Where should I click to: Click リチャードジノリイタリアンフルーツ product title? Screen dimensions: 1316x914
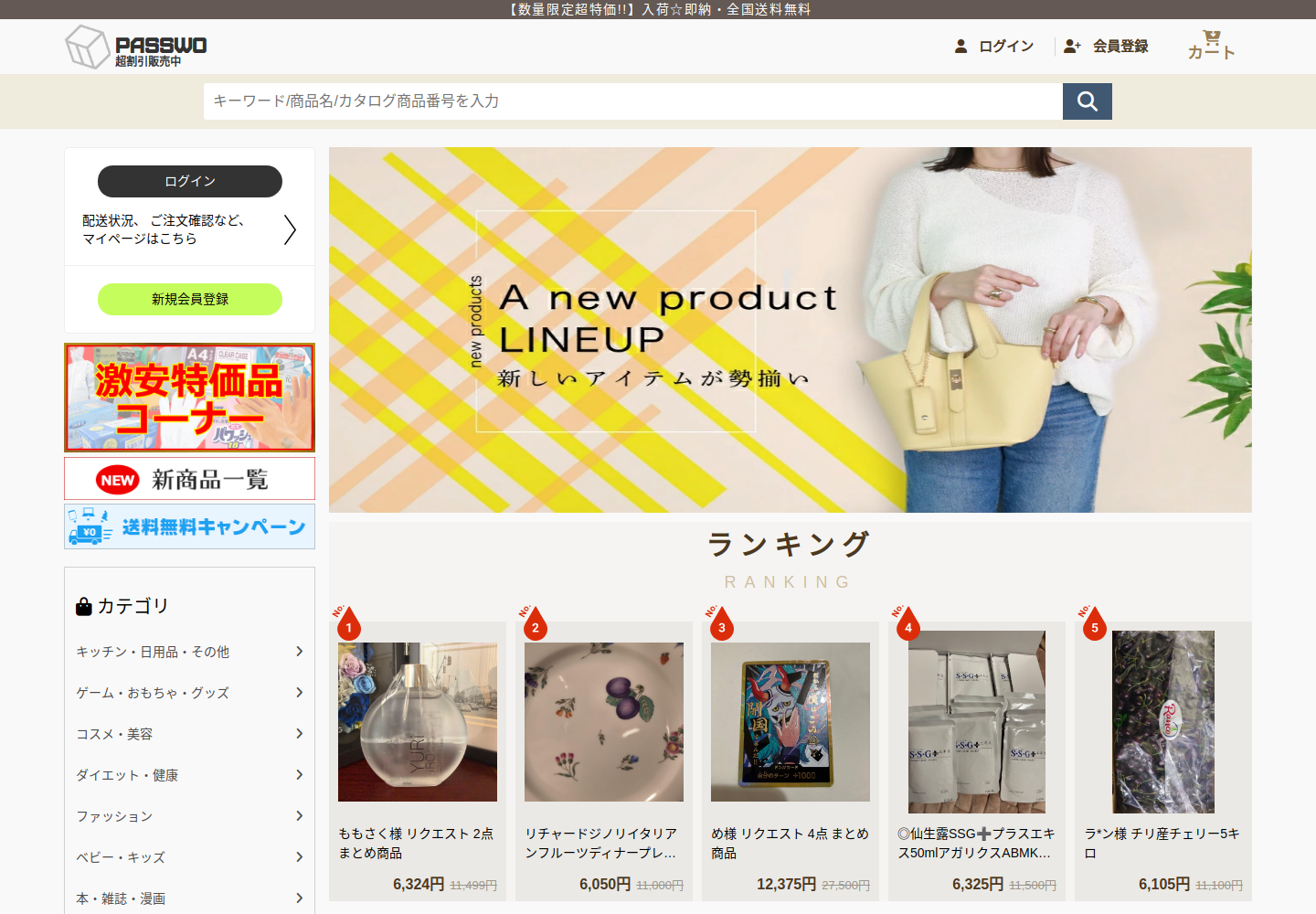point(601,843)
